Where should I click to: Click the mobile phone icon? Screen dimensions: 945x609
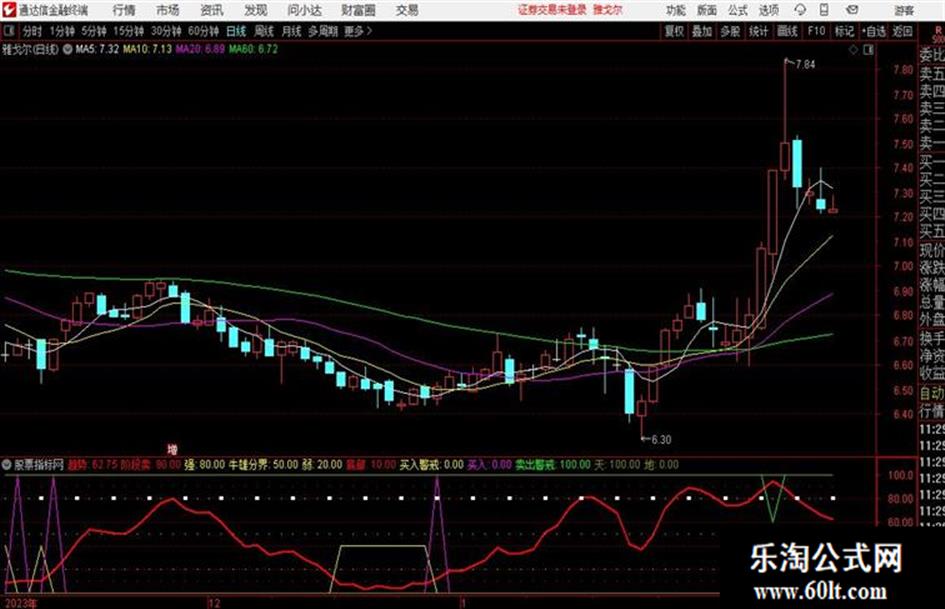(824, 10)
